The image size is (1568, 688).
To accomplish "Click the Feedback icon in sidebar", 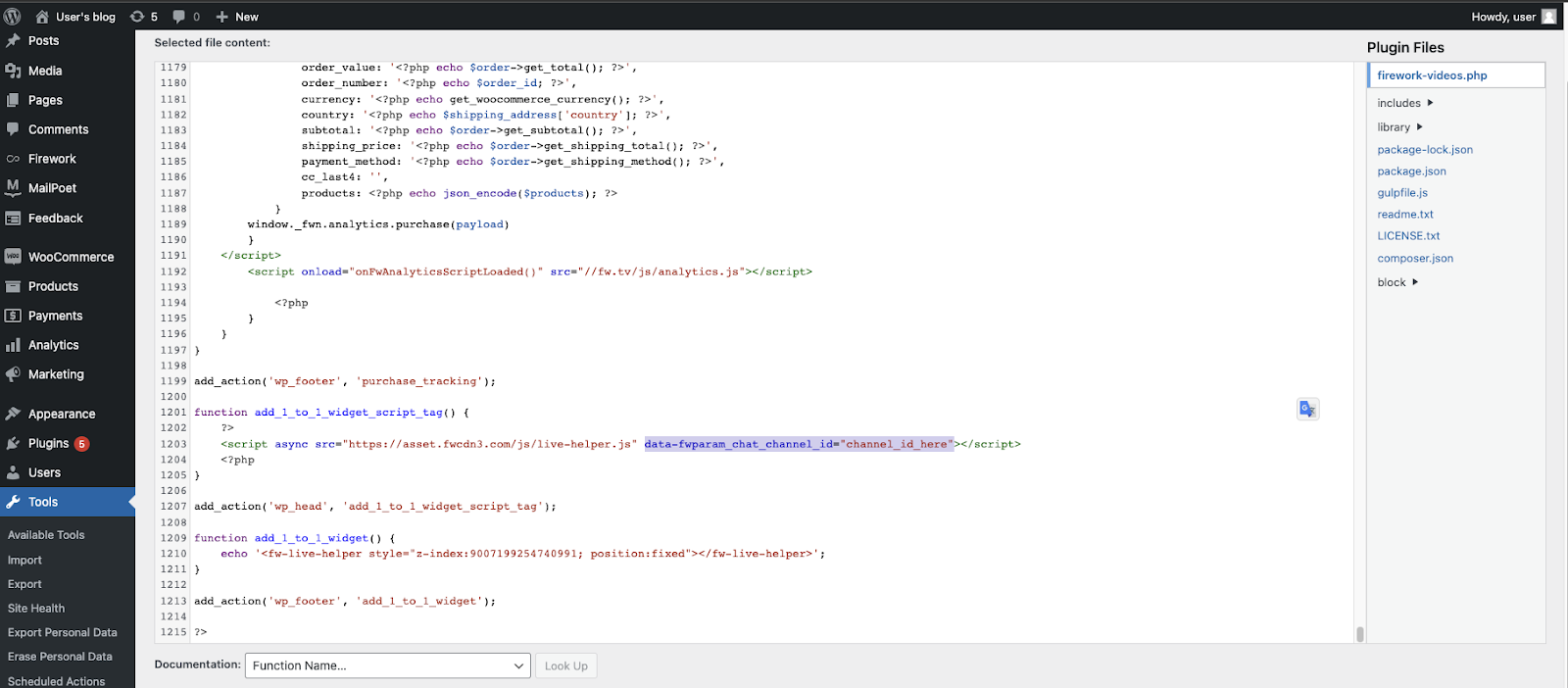I will 13,219.
